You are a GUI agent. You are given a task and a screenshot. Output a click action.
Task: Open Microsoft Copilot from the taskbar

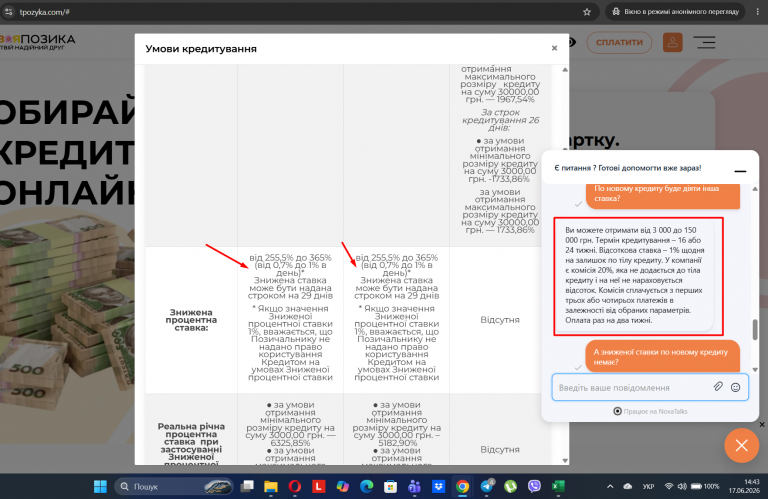342,486
